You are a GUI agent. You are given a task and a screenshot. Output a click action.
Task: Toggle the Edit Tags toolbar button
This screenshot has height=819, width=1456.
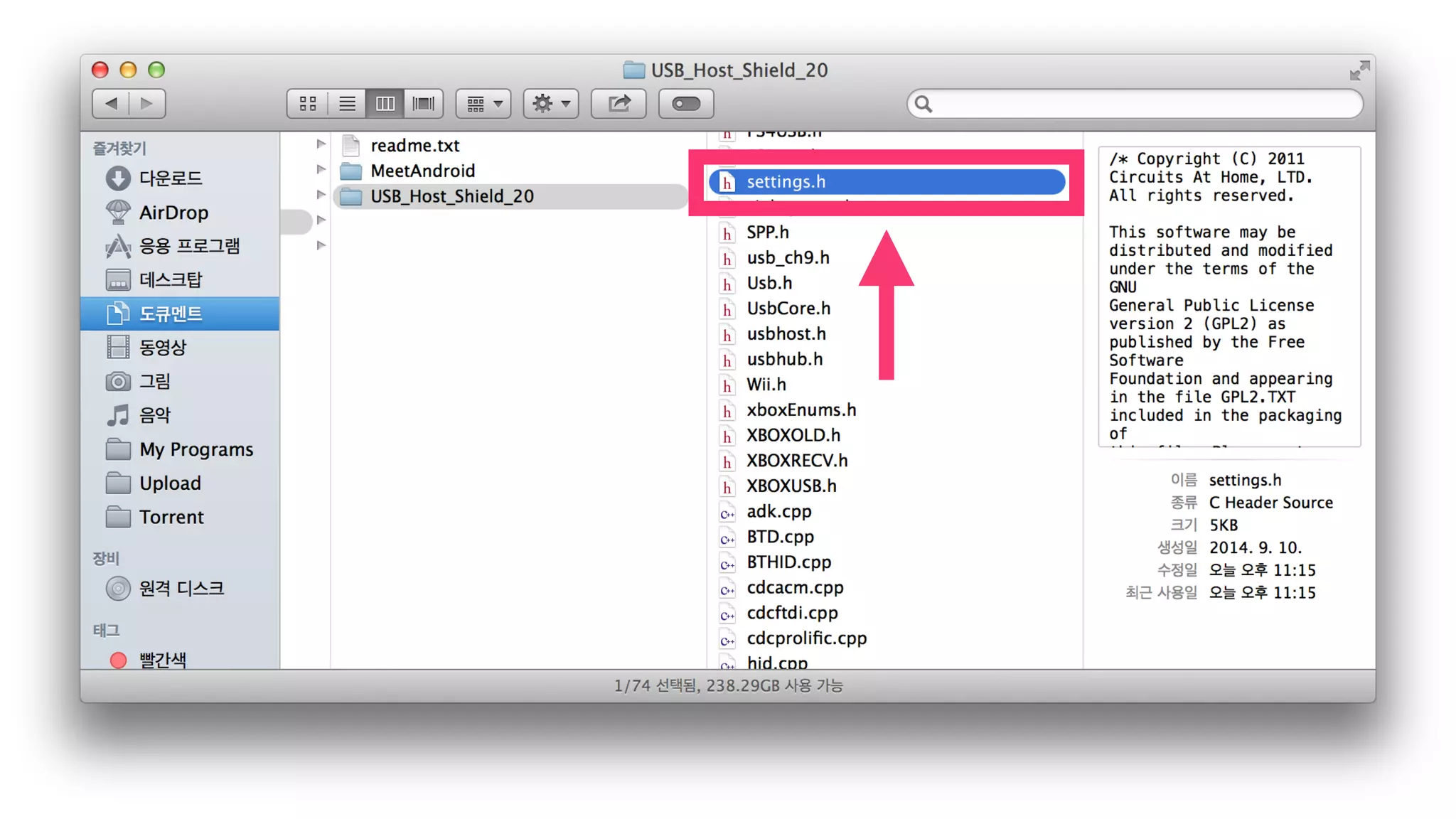point(685,104)
